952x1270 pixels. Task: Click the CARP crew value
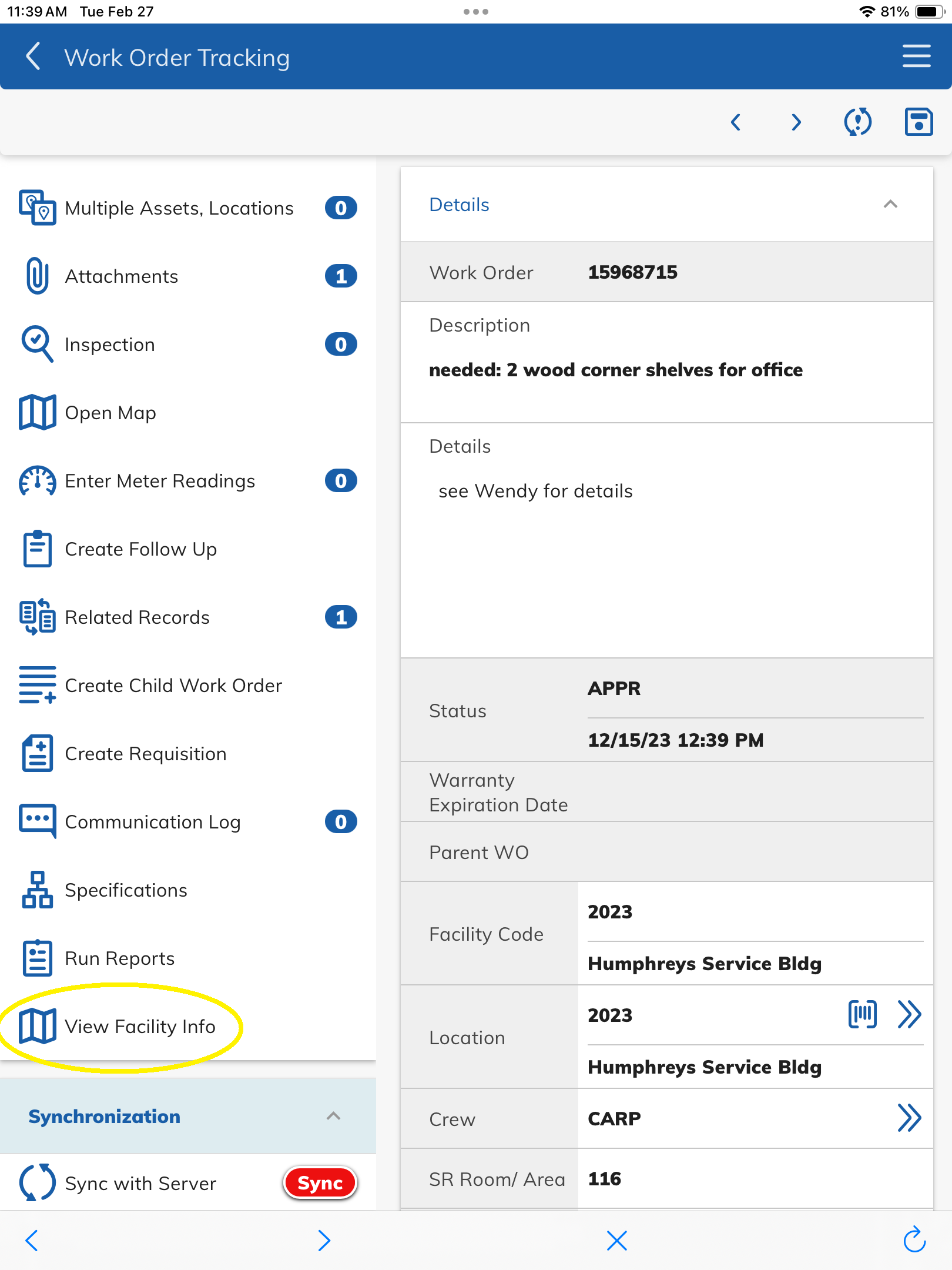click(x=614, y=1118)
